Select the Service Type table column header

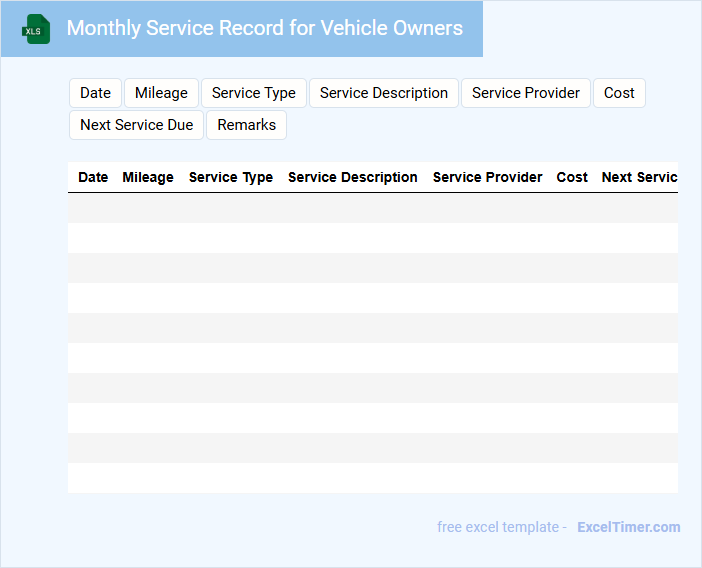[x=230, y=177]
